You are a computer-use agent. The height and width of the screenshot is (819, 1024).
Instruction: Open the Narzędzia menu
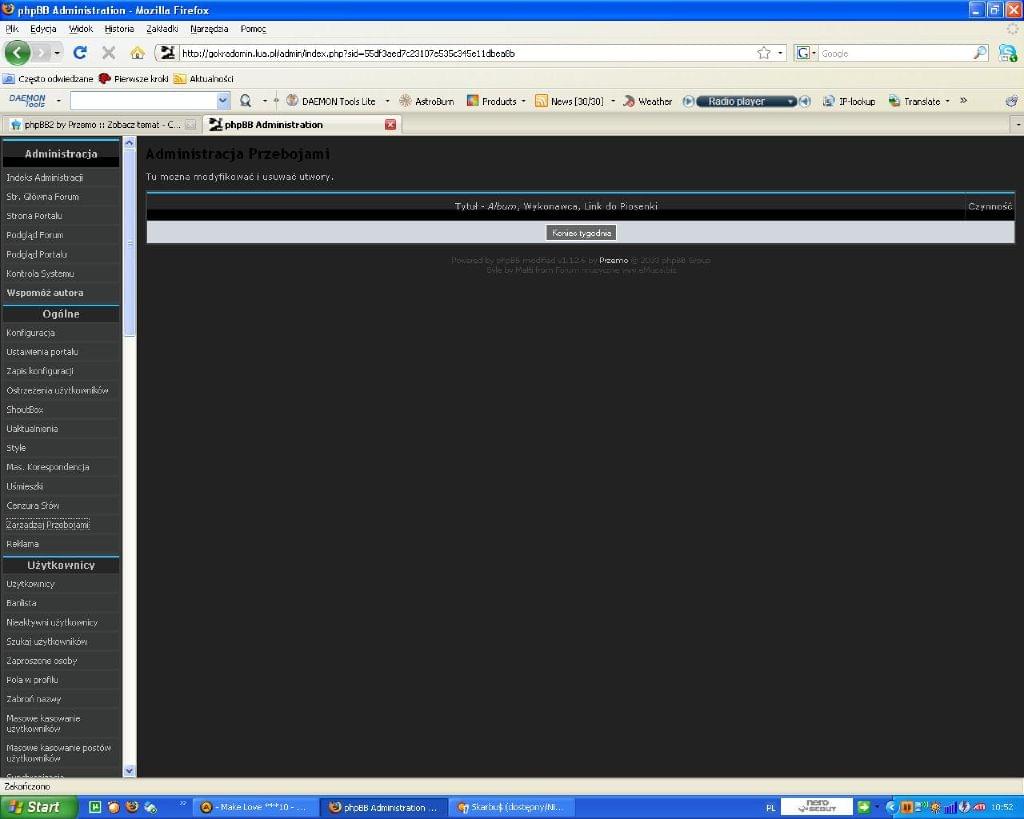pyautogui.click(x=209, y=29)
